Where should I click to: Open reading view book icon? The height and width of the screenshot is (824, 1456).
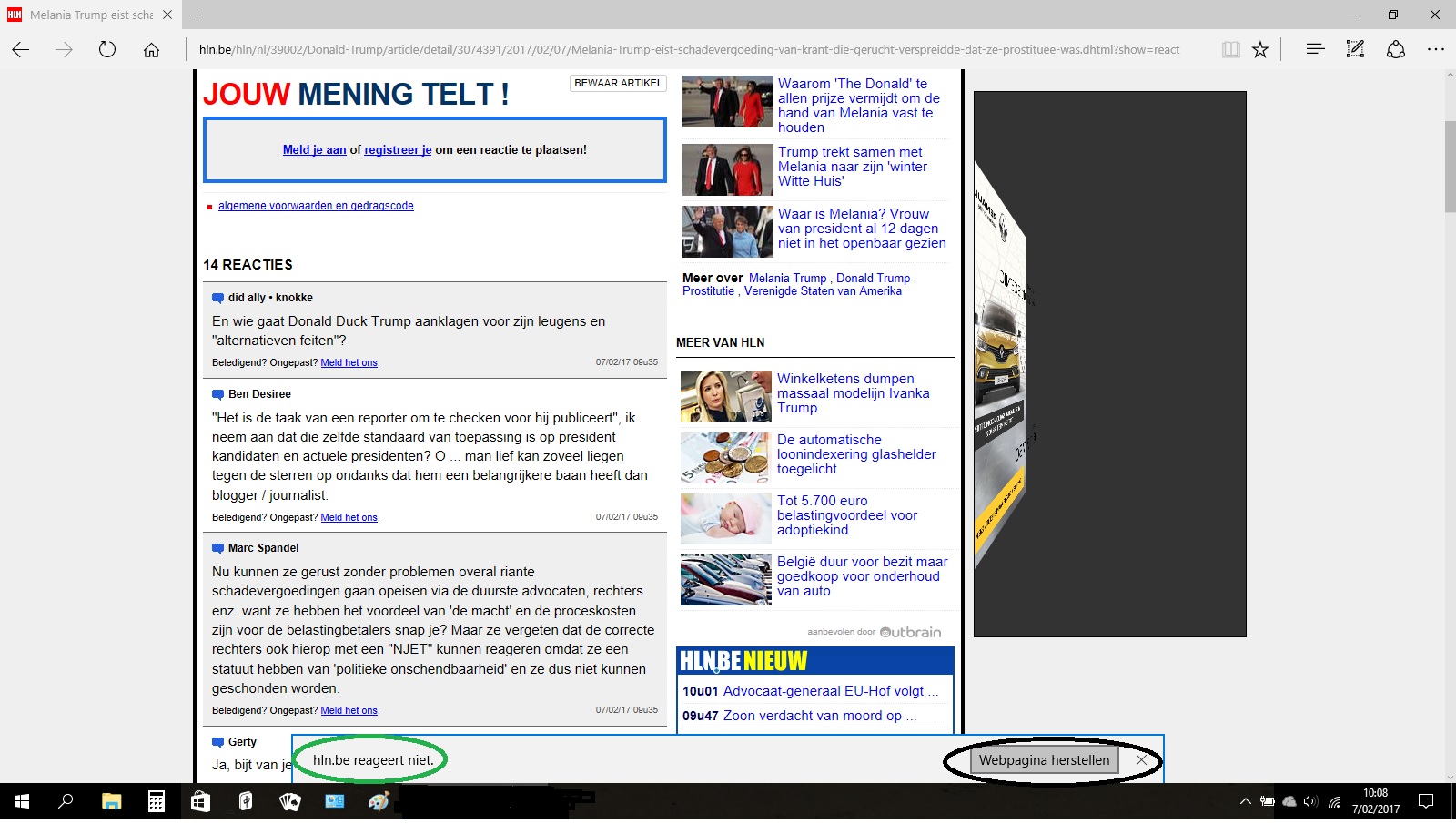coord(1231,50)
